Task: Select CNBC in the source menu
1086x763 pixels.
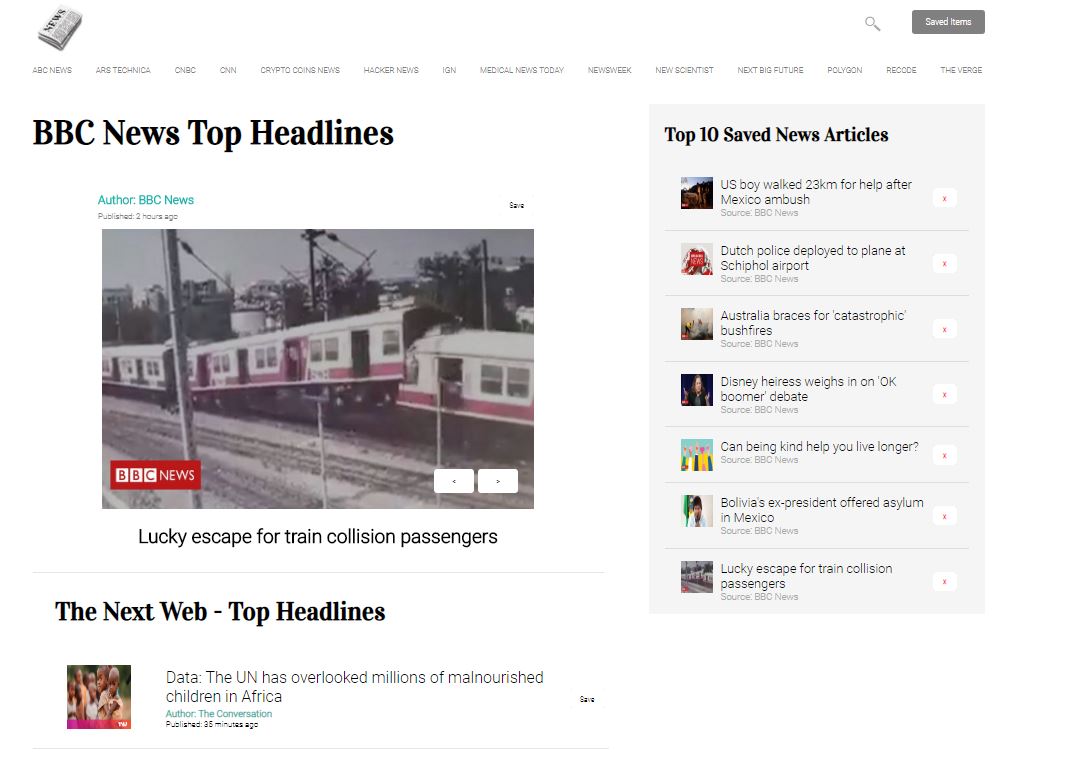Action: [x=185, y=70]
